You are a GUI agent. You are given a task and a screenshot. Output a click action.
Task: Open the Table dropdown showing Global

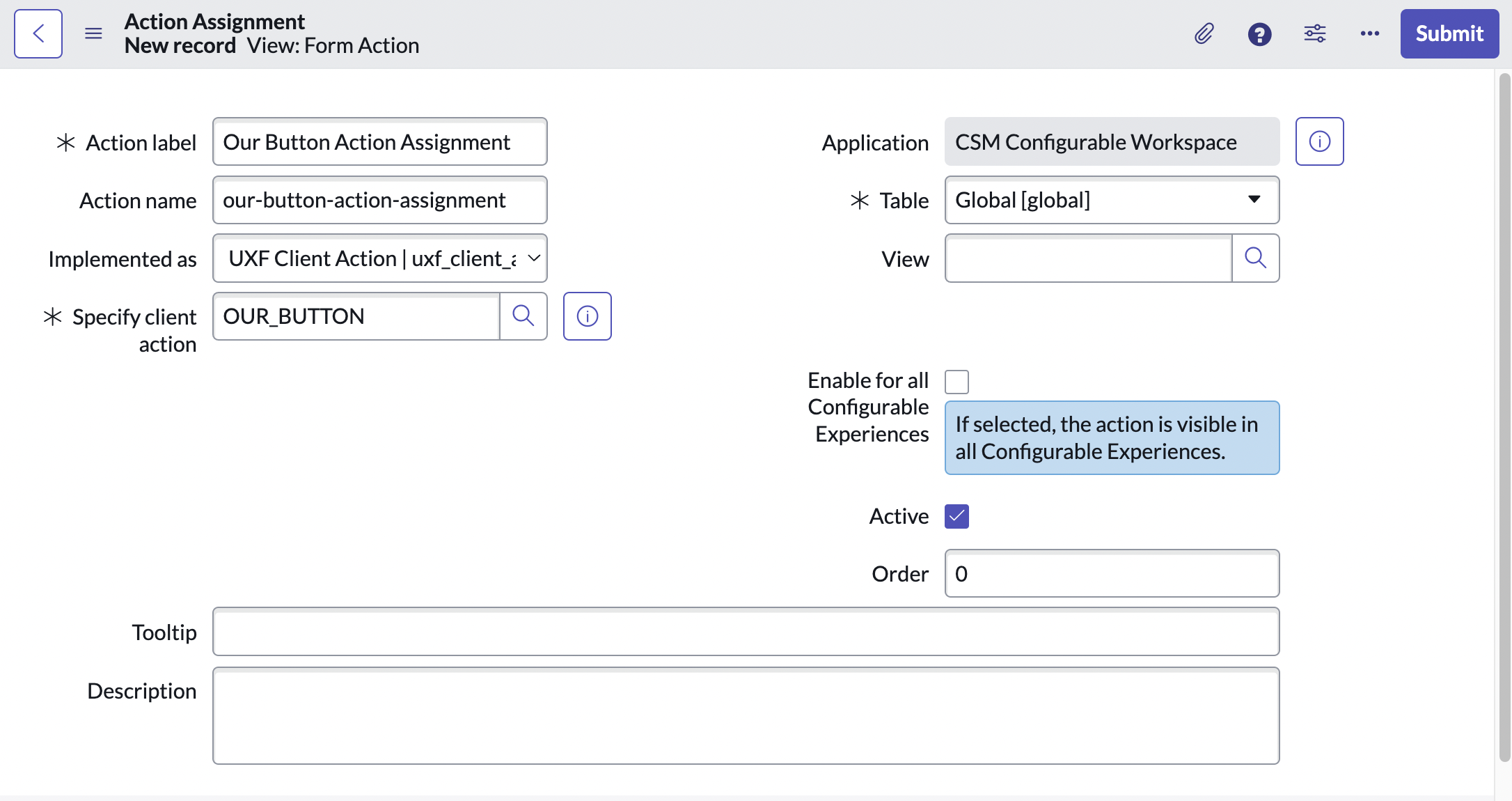[x=1111, y=200]
